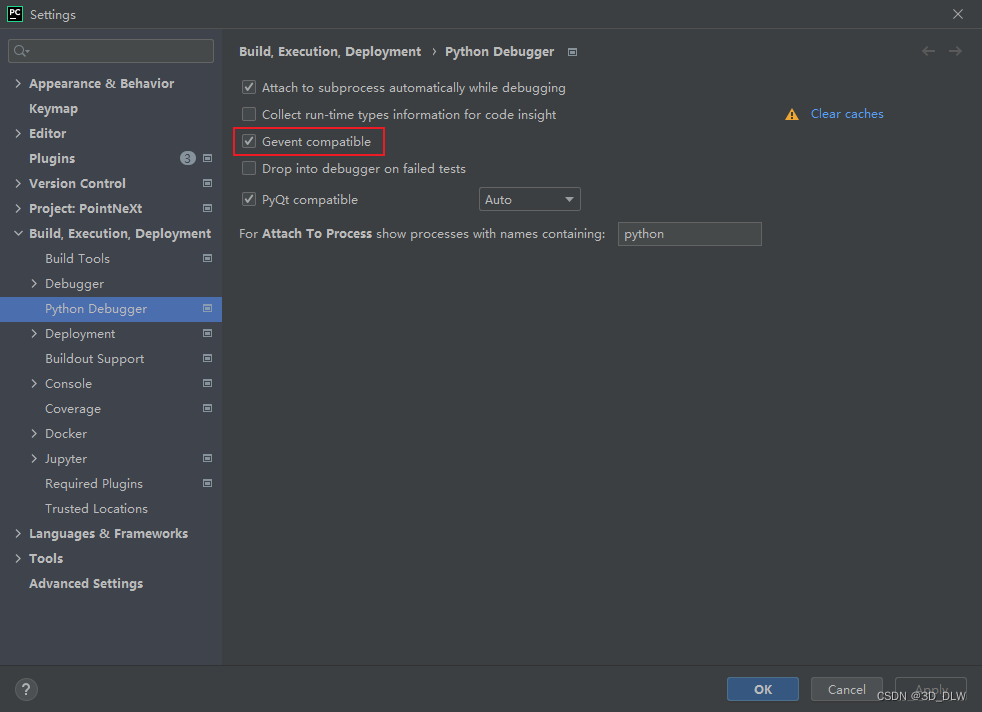The image size is (982, 712).
Task: Expand the Jupyter subsection
Action: (x=34, y=459)
